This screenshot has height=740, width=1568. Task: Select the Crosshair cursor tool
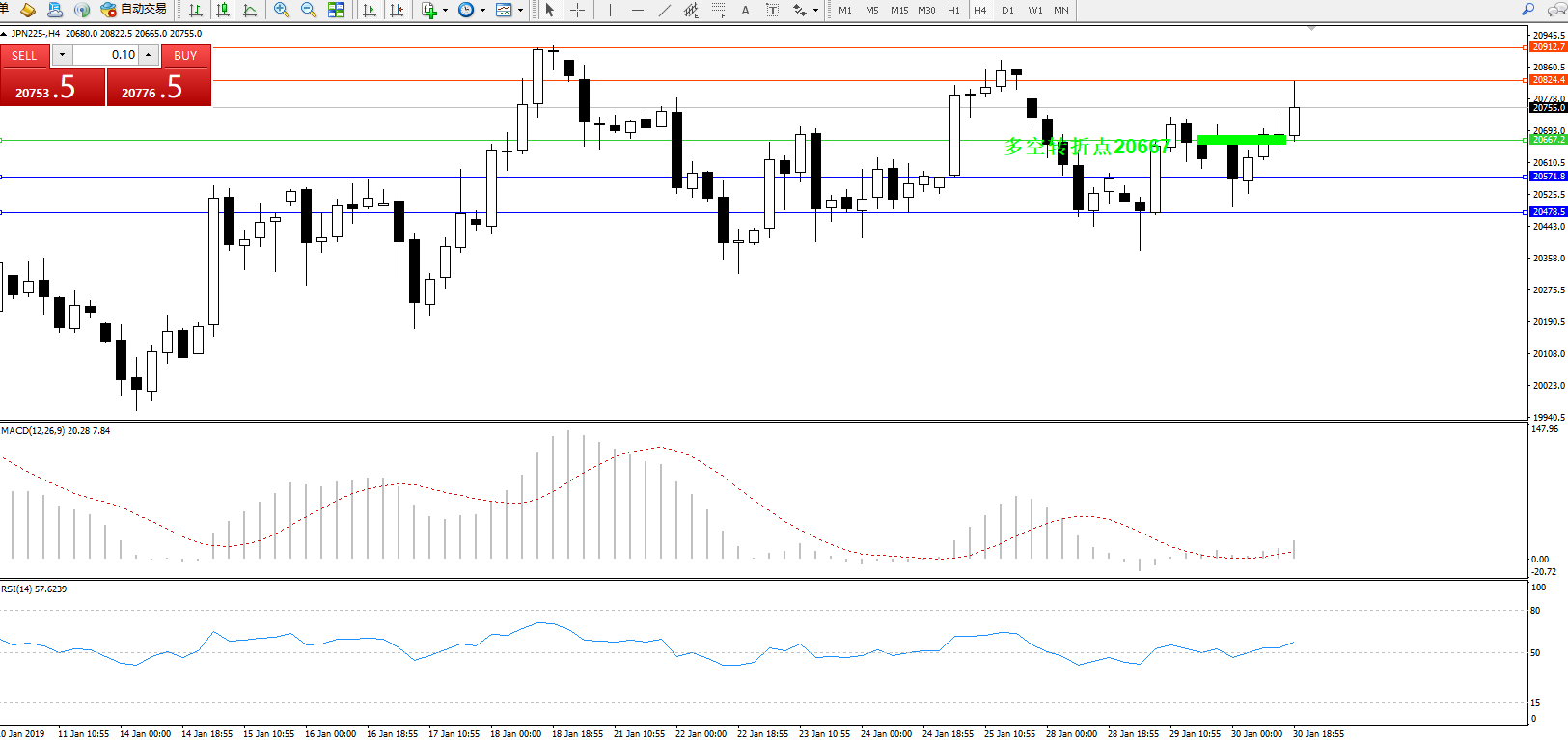(577, 10)
